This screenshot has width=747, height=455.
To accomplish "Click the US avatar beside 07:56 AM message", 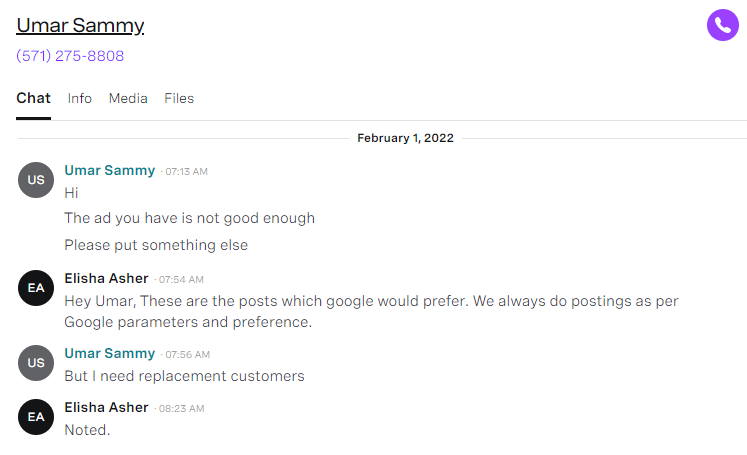I will coord(36,363).
